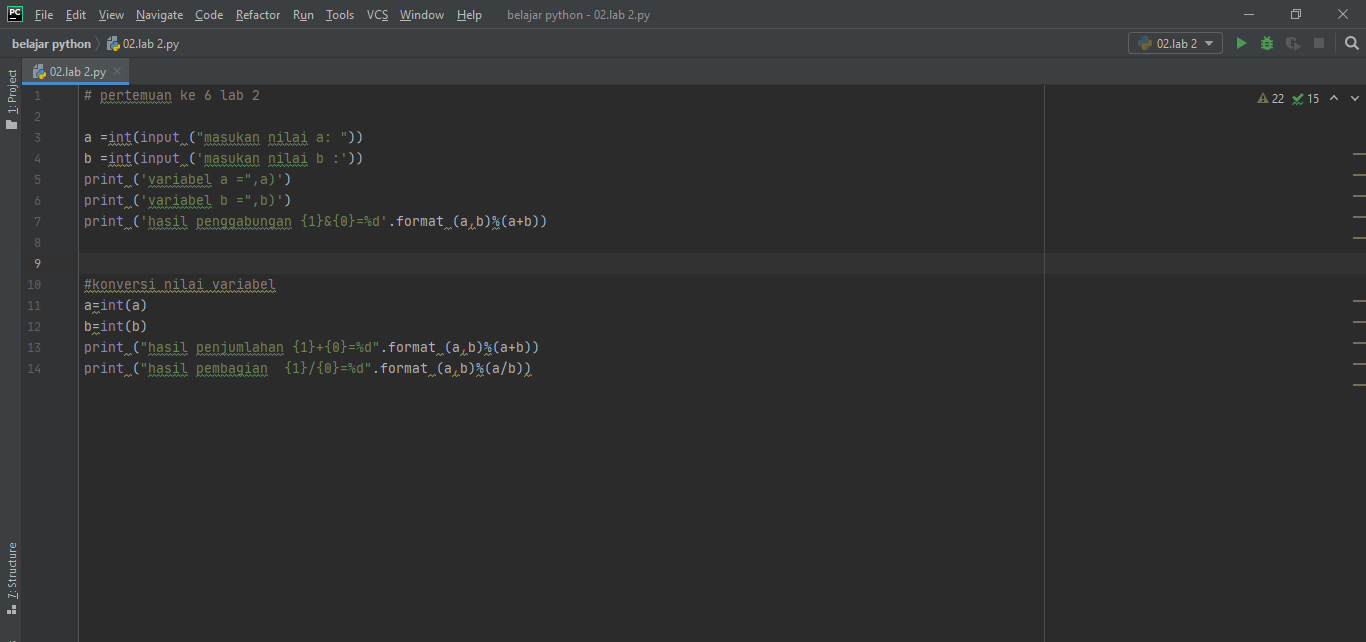Run the script with coverage
The image size is (1366, 642).
(1292, 43)
